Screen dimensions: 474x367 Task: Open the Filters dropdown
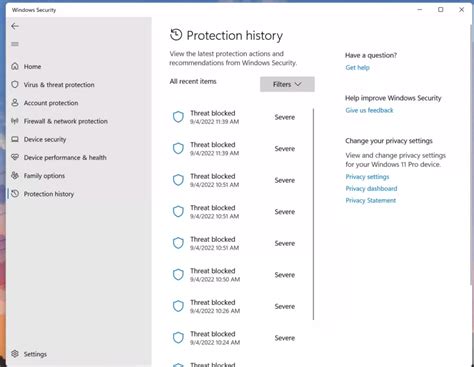click(x=287, y=84)
